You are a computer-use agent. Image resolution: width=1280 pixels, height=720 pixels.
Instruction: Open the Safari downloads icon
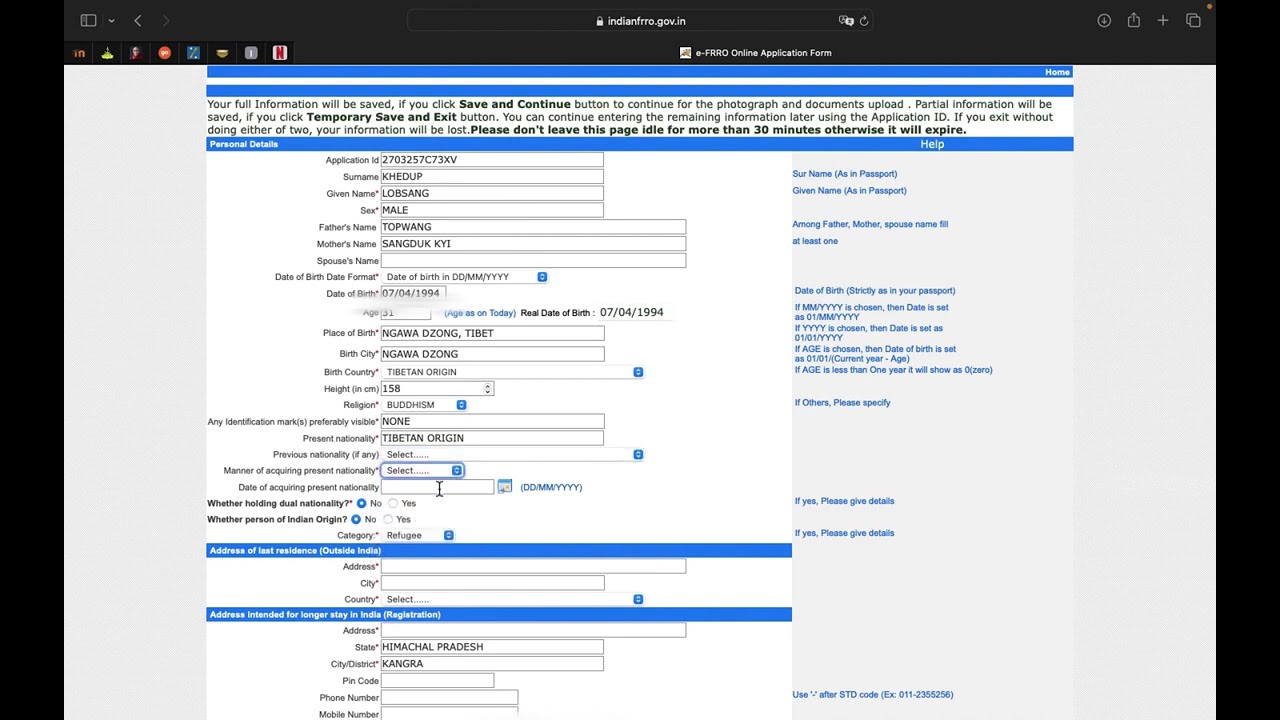(1104, 20)
